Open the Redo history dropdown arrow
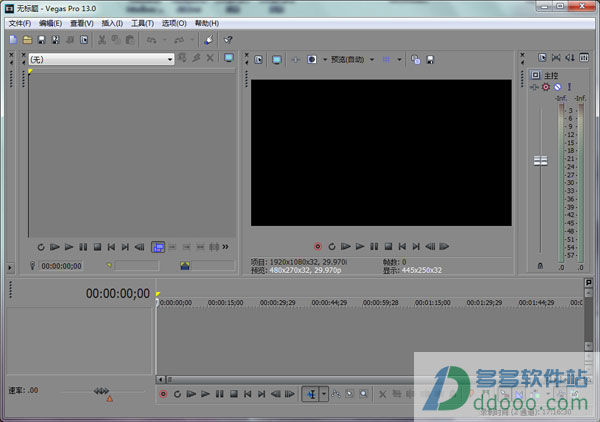This screenshot has height=422, width=600. tap(192, 40)
